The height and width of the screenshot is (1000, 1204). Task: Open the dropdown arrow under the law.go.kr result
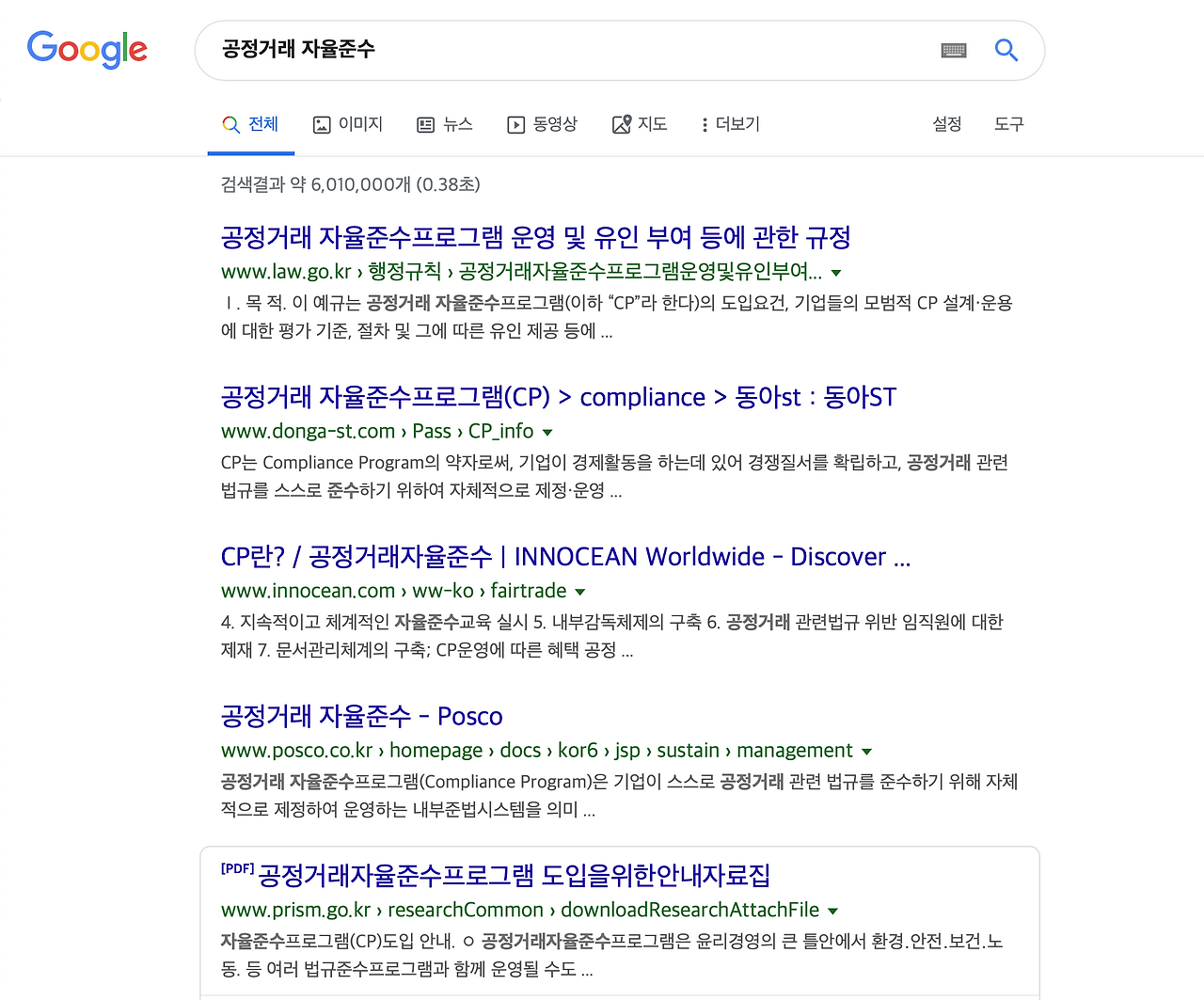836,272
